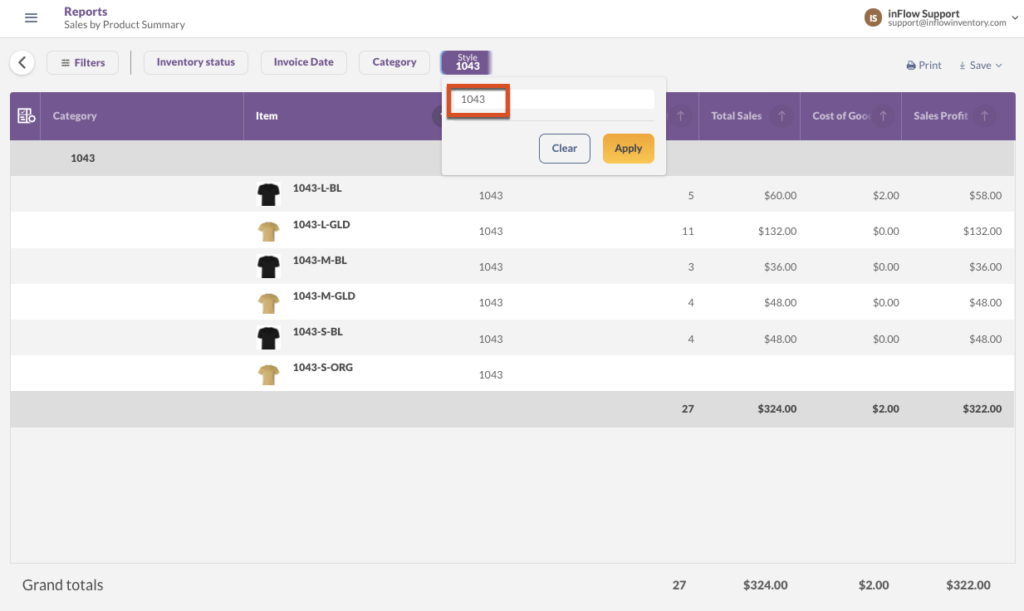Open the Inventory status filter
The height and width of the screenshot is (611, 1024).
pos(196,62)
